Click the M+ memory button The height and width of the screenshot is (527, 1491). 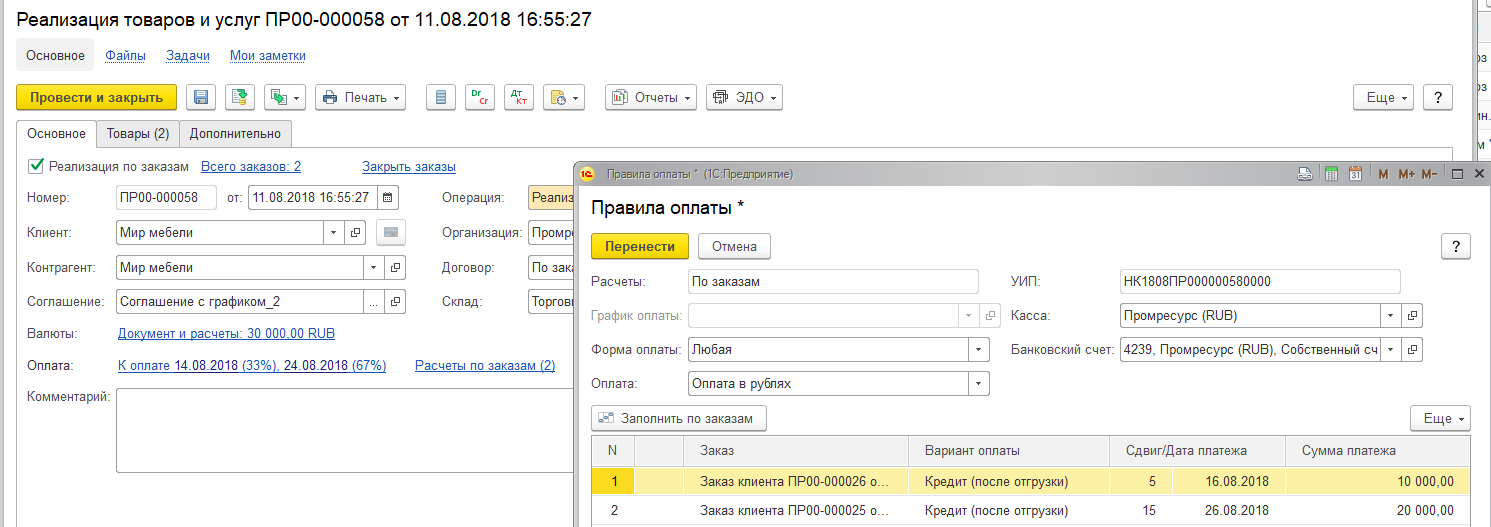(1406, 174)
